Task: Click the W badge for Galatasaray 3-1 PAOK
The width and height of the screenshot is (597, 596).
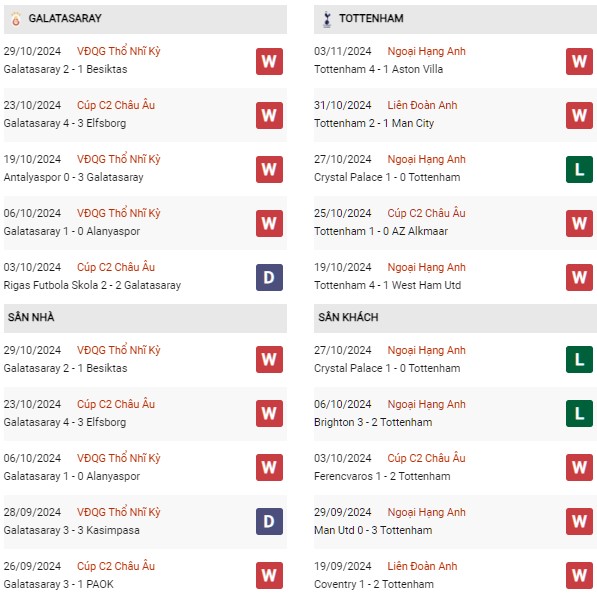Action: tap(269, 575)
